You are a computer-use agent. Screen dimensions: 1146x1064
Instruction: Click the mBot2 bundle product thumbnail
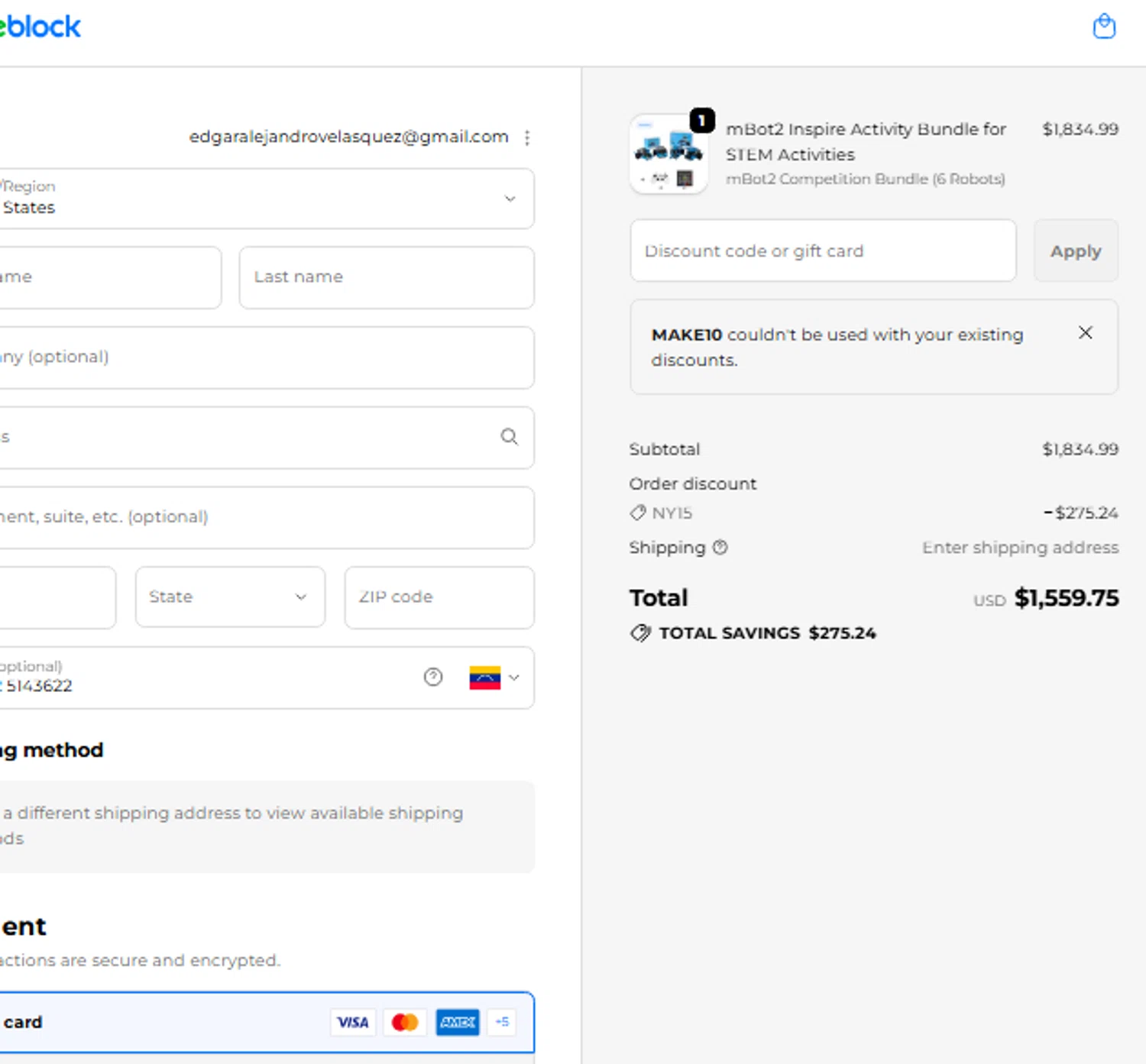tap(668, 154)
